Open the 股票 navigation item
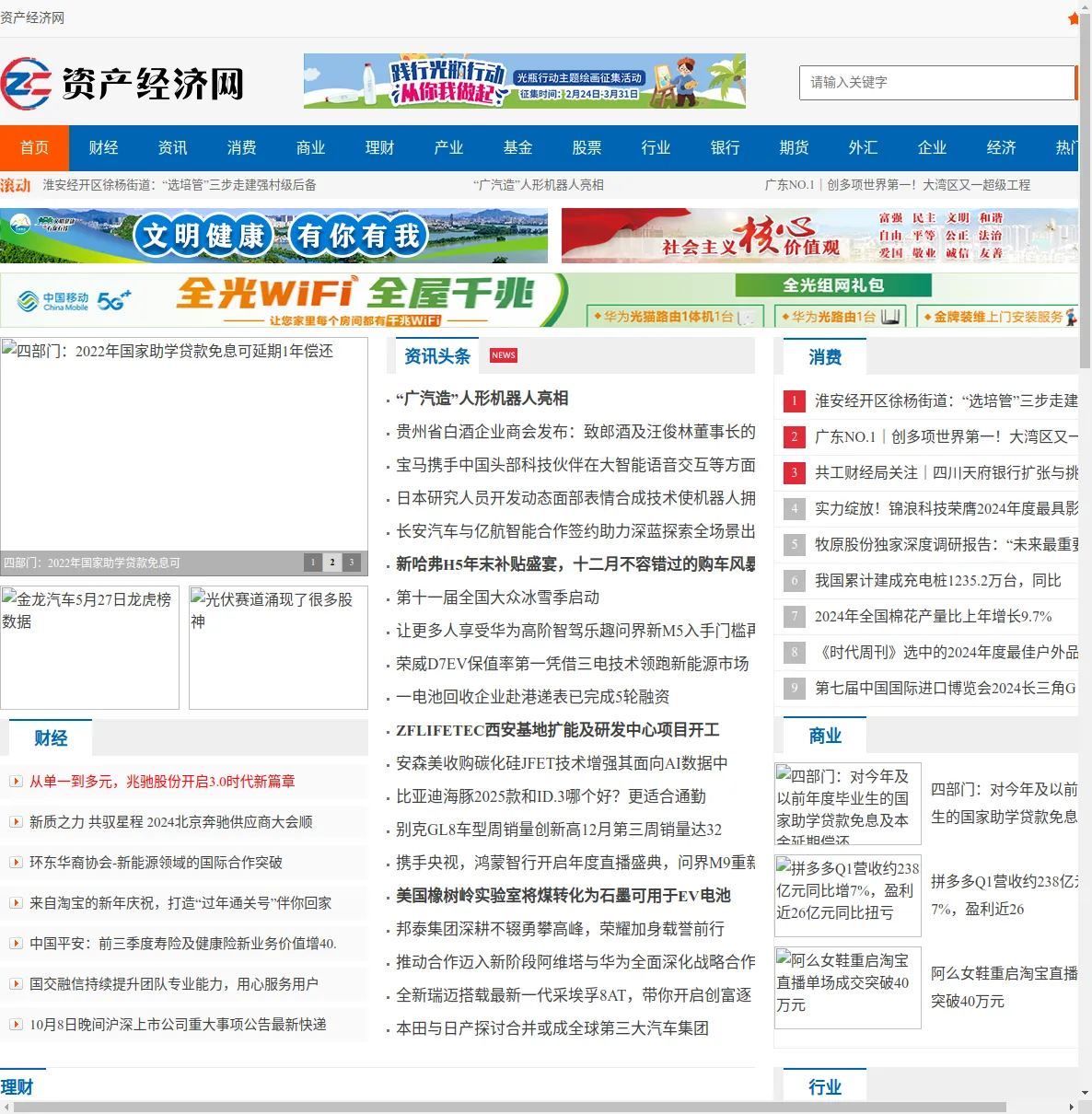This screenshot has width=1092, height=1114. [587, 148]
